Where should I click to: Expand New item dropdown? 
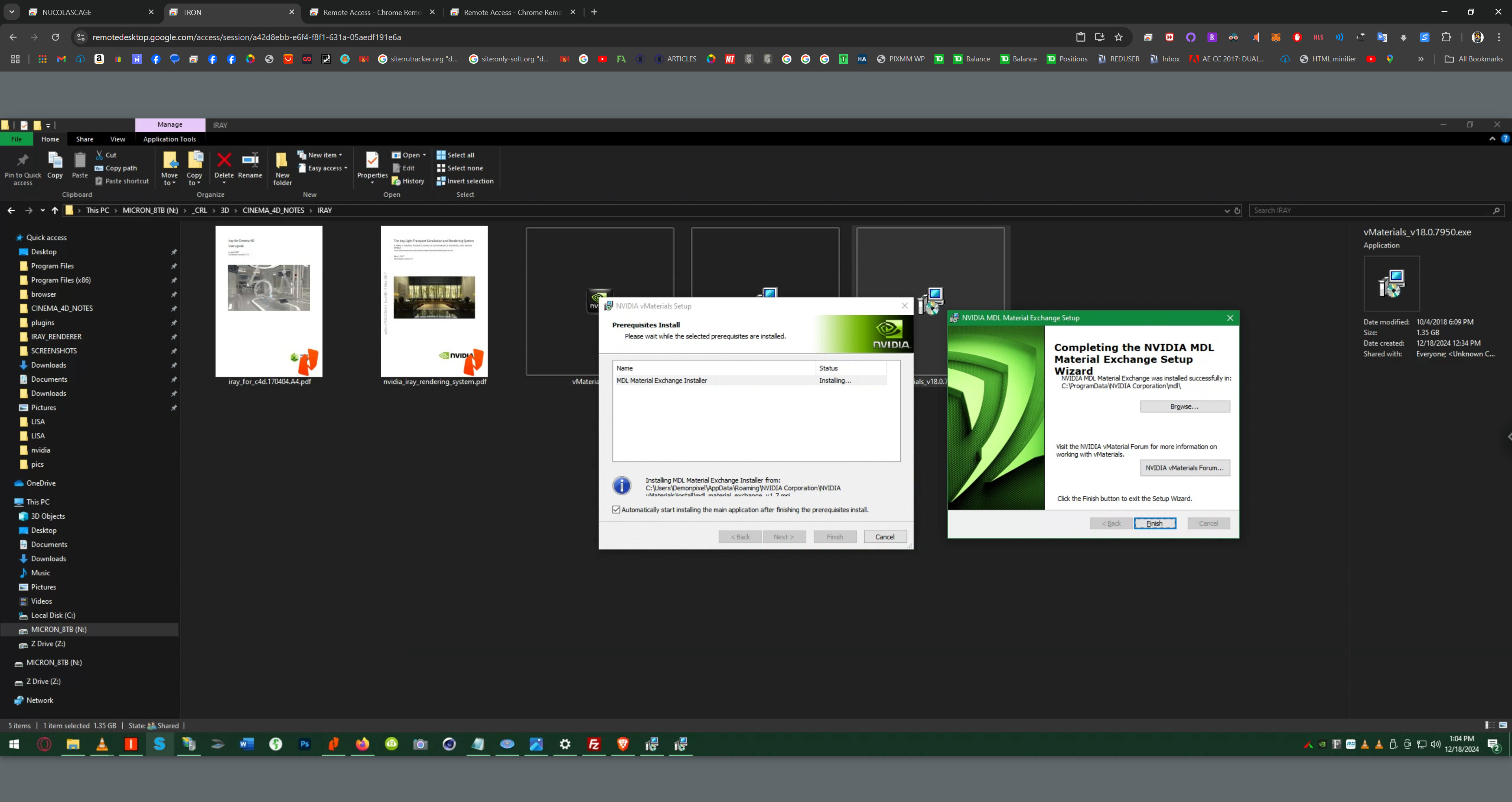click(x=319, y=155)
